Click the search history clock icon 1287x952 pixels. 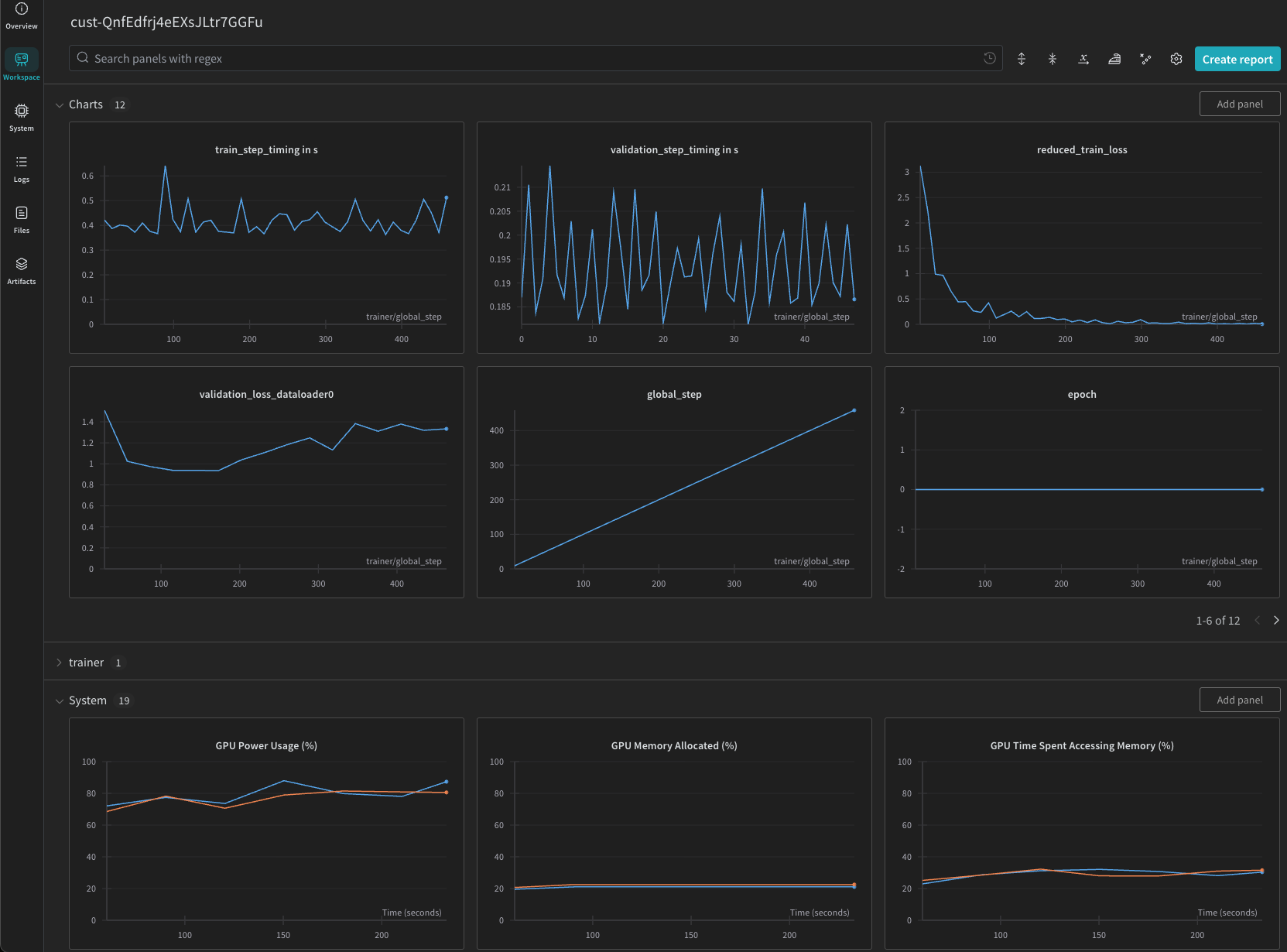coord(989,59)
